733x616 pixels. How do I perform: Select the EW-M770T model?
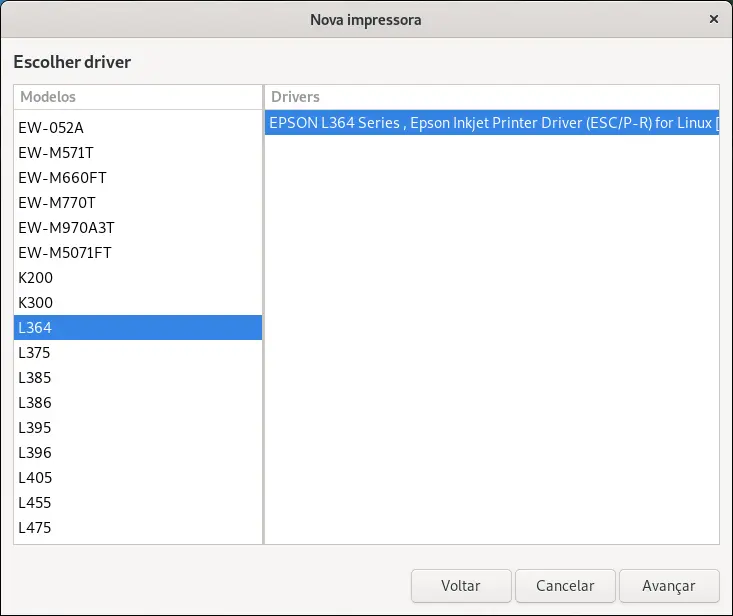[138, 203]
